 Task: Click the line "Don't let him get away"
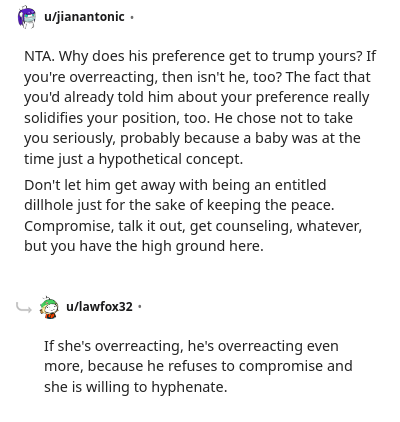(x=175, y=185)
